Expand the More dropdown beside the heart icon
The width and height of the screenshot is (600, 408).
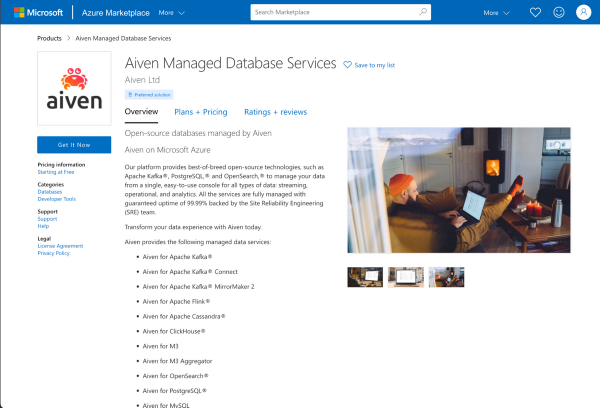tap(496, 13)
